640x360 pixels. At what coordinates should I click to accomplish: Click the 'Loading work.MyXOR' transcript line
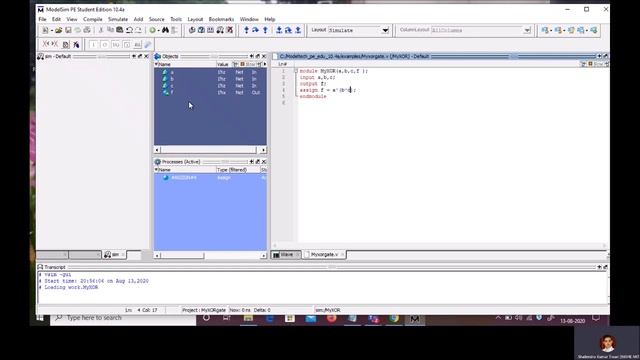[x=69, y=287]
